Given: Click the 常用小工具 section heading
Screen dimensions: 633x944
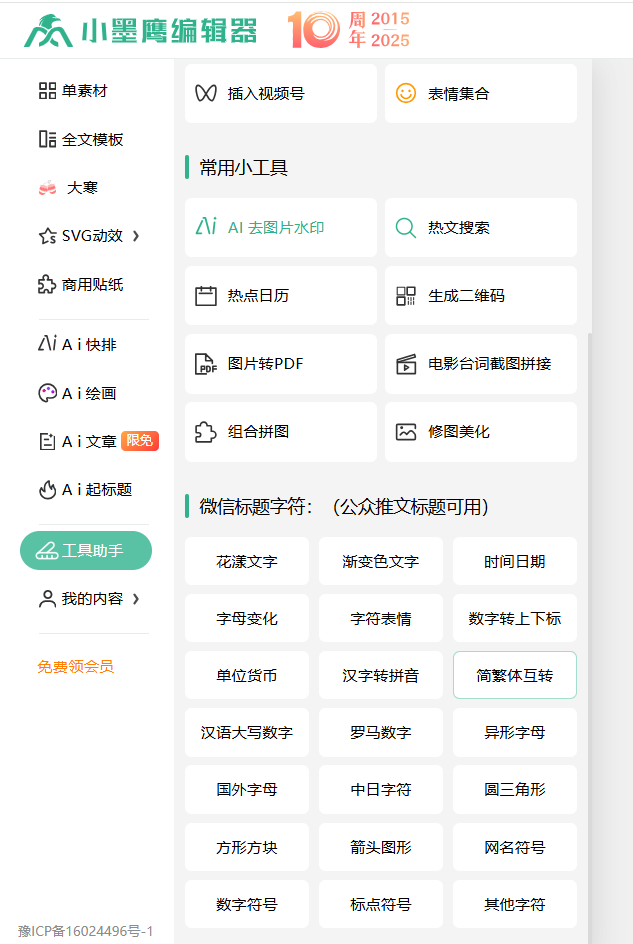Looking at the screenshot, I should [x=243, y=167].
